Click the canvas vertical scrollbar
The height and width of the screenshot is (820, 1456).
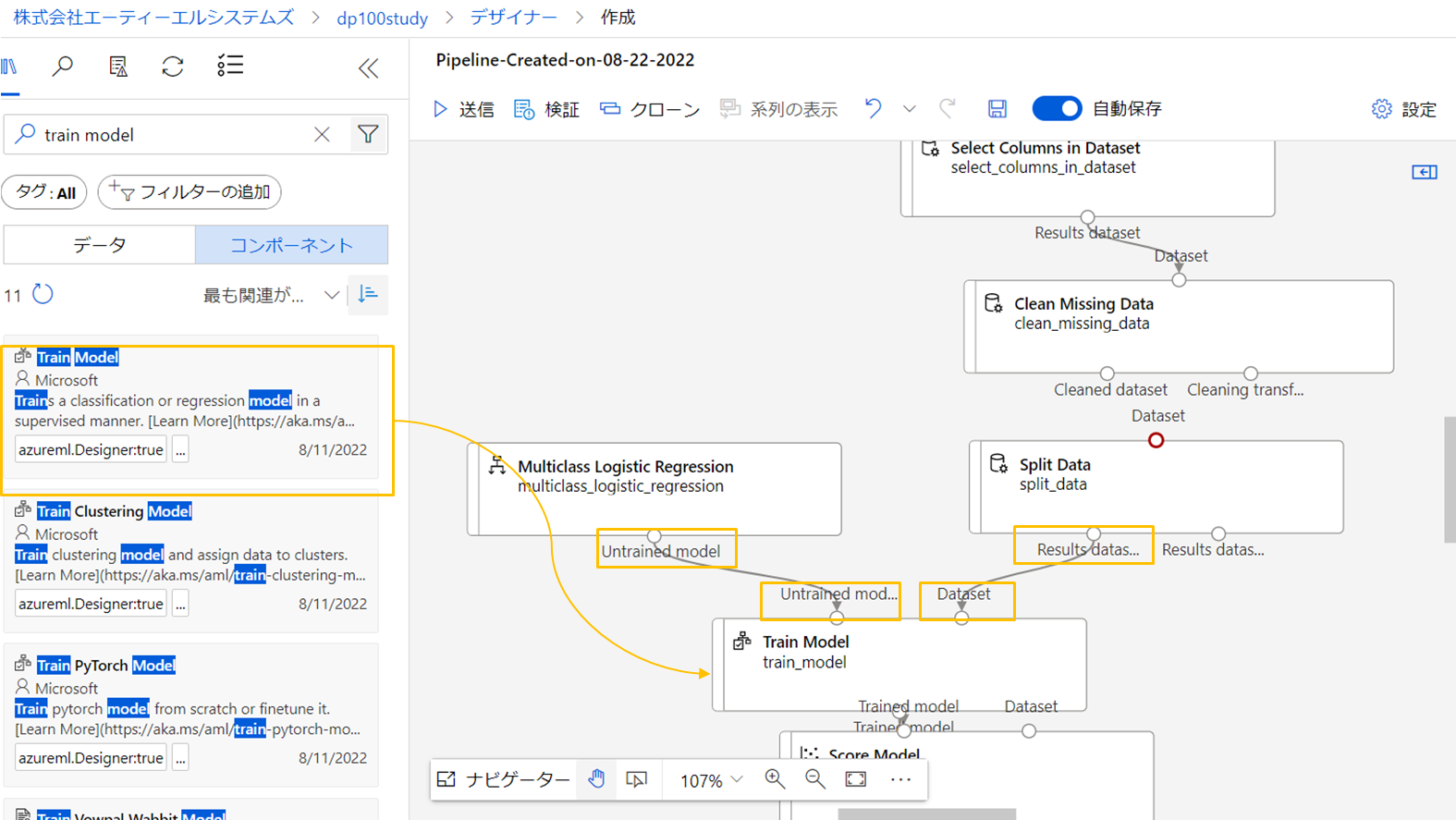[1450, 480]
